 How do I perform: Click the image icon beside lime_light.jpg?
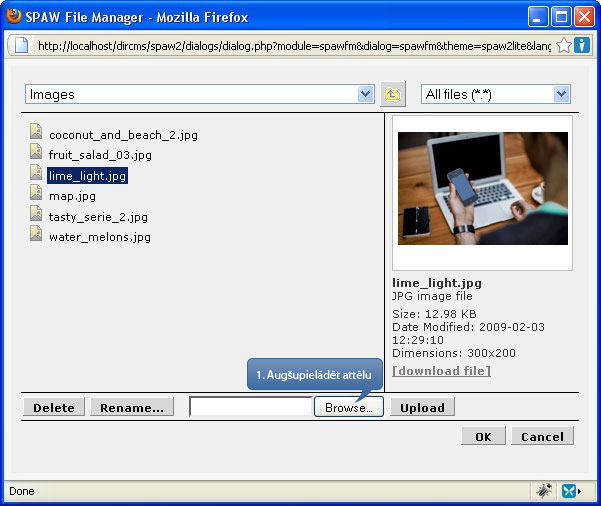[36, 172]
